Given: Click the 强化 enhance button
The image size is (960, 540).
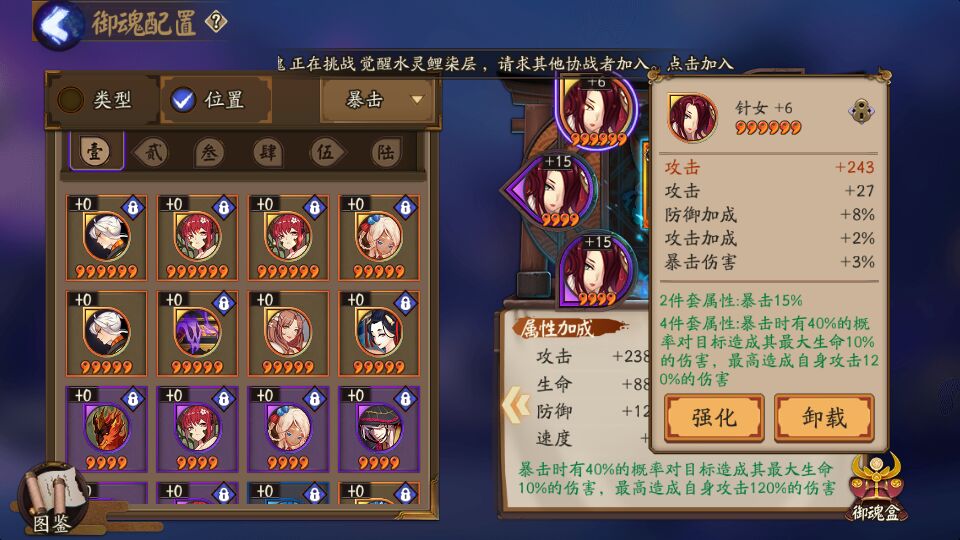Looking at the screenshot, I should tap(714, 418).
